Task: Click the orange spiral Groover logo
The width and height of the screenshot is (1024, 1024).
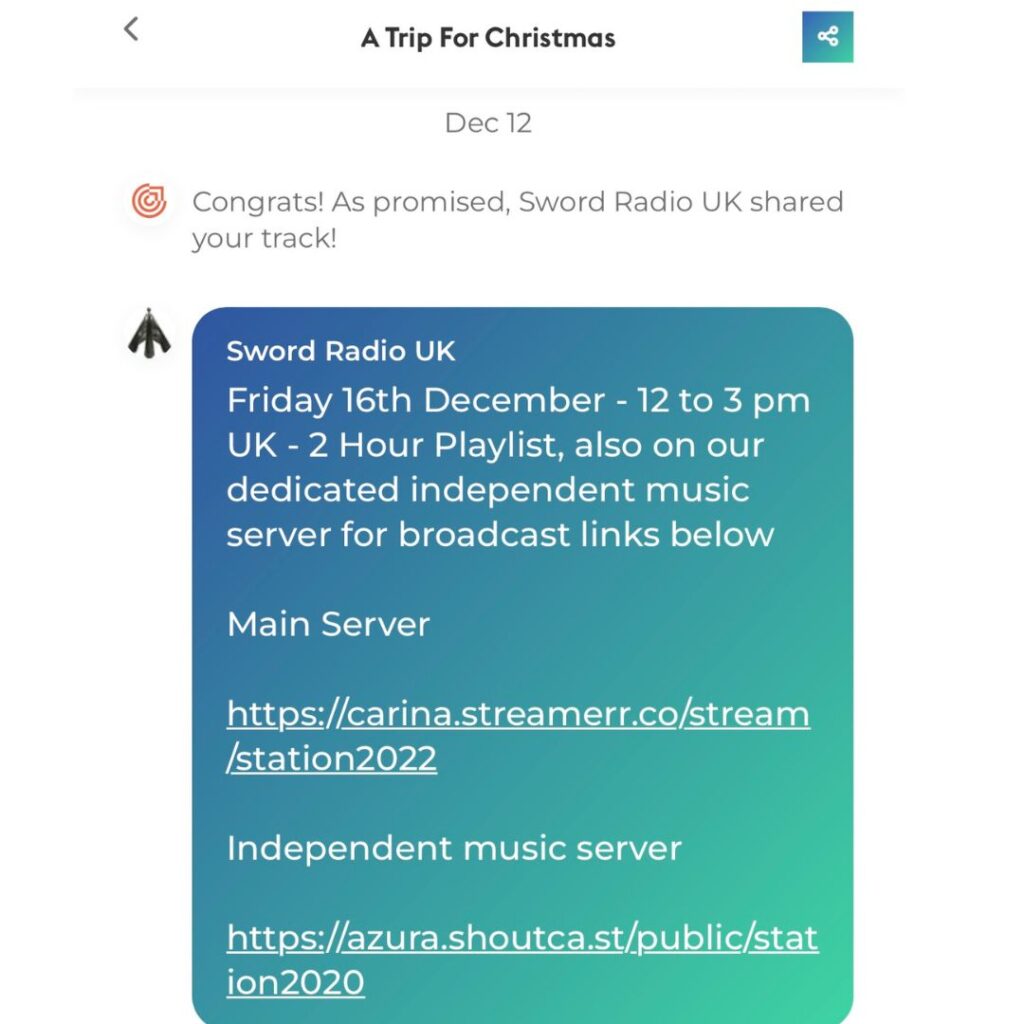Action: point(149,200)
